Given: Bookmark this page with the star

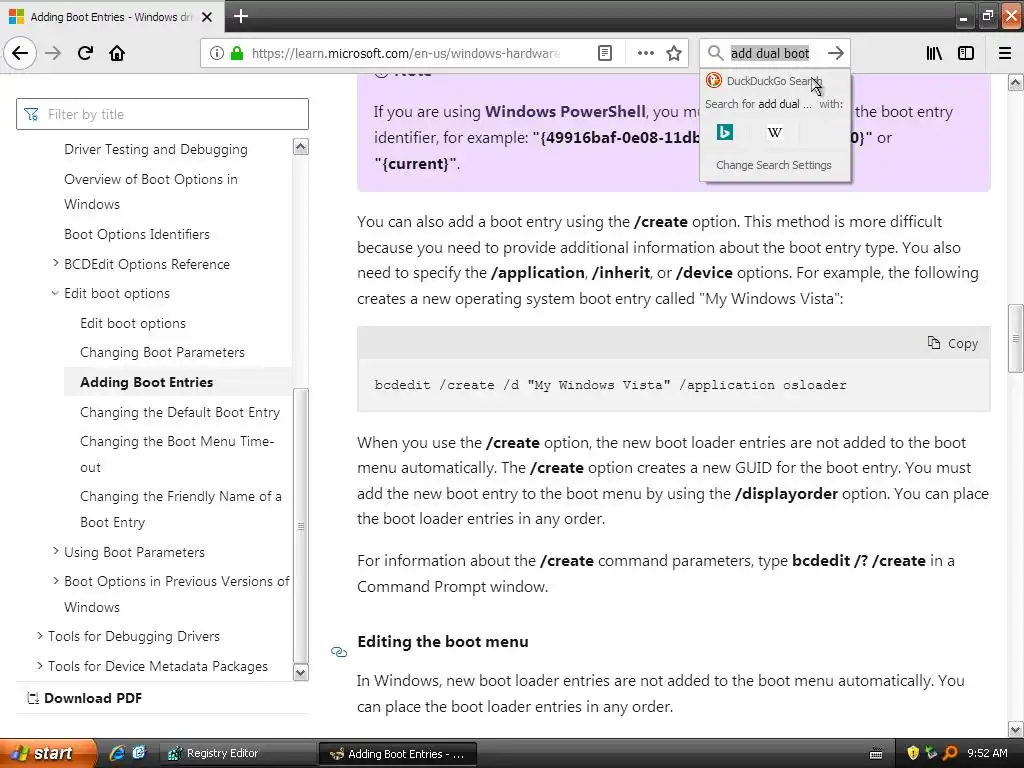Looking at the screenshot, I should 674,53.
